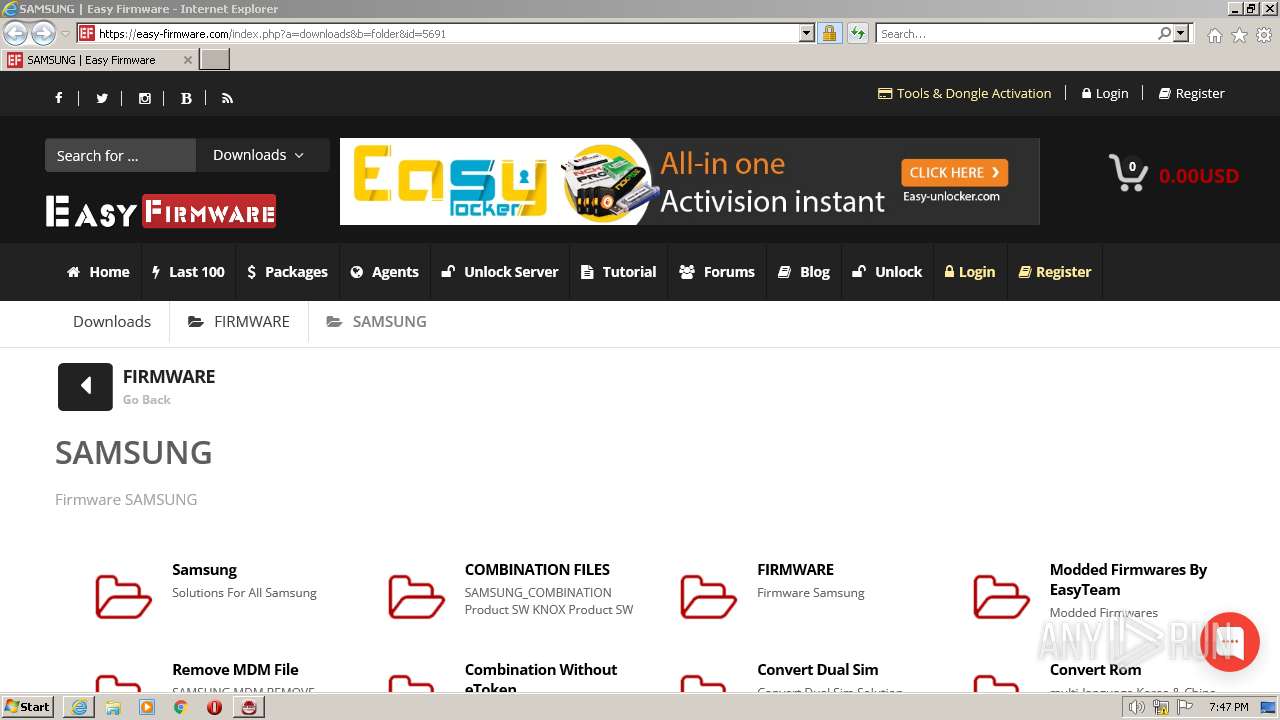Open the Instagram social icon
1280x720 pixels.
144,98
